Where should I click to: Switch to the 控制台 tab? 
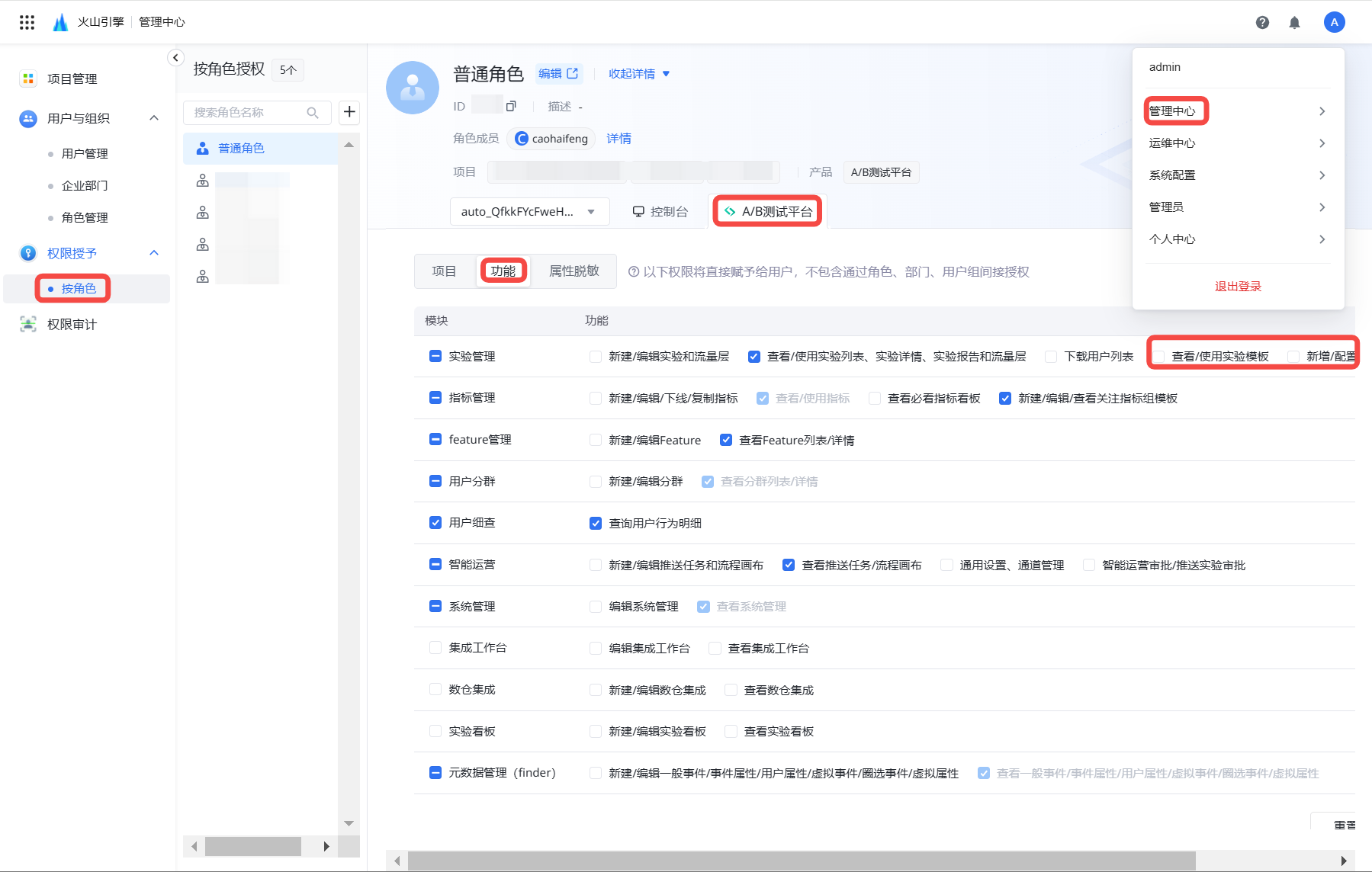(x=660, y=211)
